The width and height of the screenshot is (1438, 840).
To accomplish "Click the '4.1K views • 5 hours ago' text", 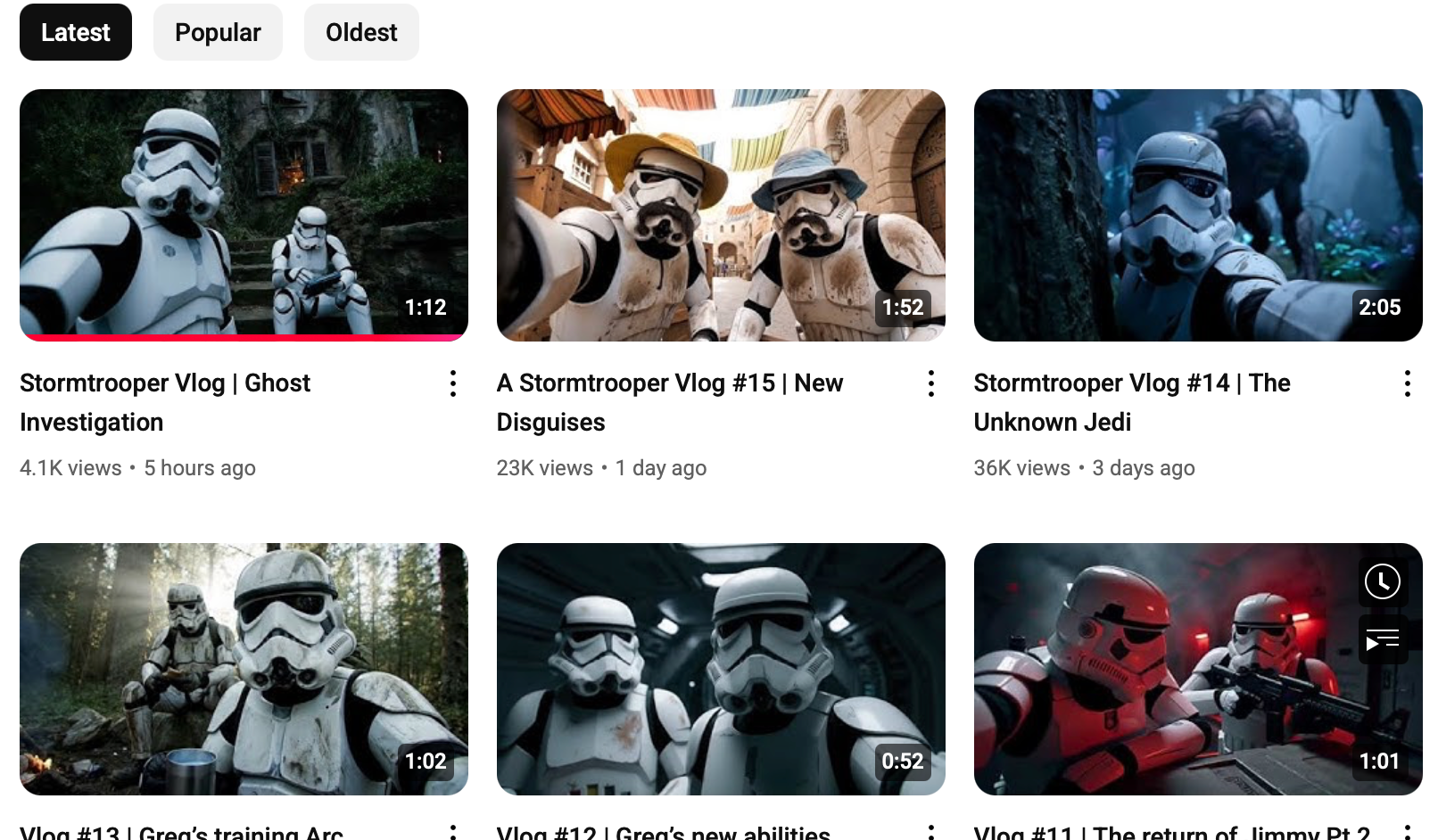I will click(x=137, y=468).
